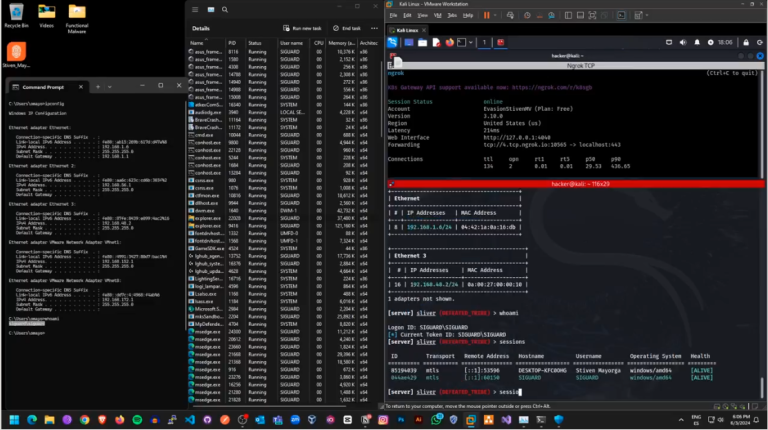The width and height of the screenshot is (768, 430).
Task: Select lsass.exe process row
Action: pos(284,302)
